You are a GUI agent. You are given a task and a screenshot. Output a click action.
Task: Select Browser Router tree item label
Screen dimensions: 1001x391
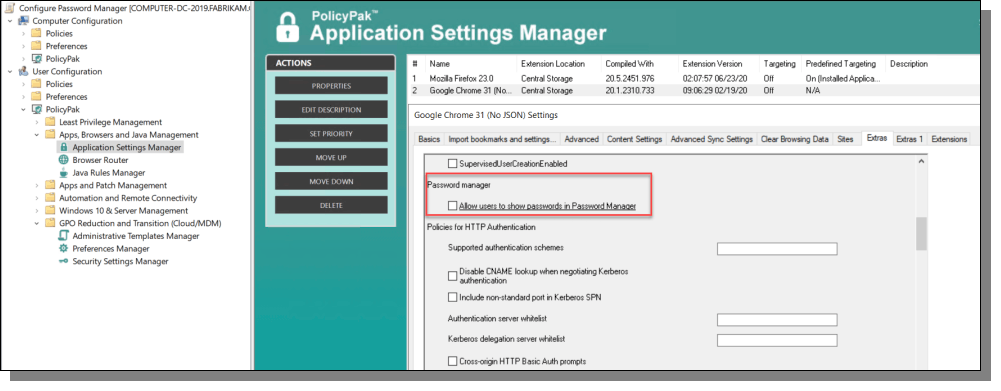pyautogui.click(x=100, y=160)
